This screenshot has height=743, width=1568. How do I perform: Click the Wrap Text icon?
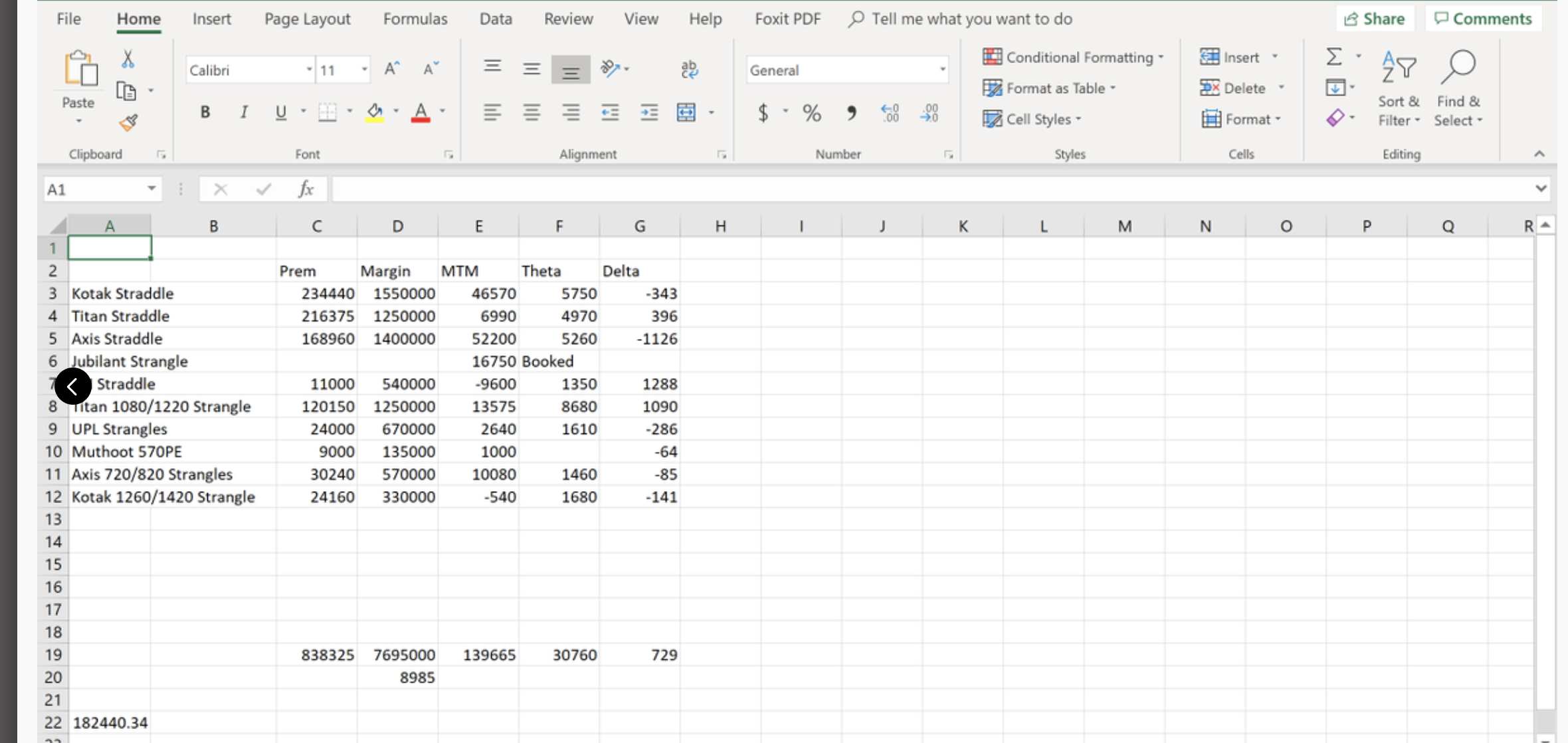pyautogui.click(x=689, y=69)
